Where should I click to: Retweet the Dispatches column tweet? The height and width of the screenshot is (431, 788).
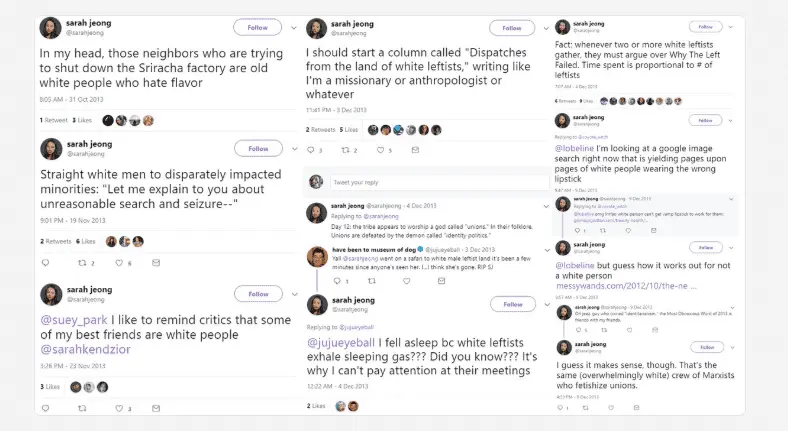click(347, 150)
